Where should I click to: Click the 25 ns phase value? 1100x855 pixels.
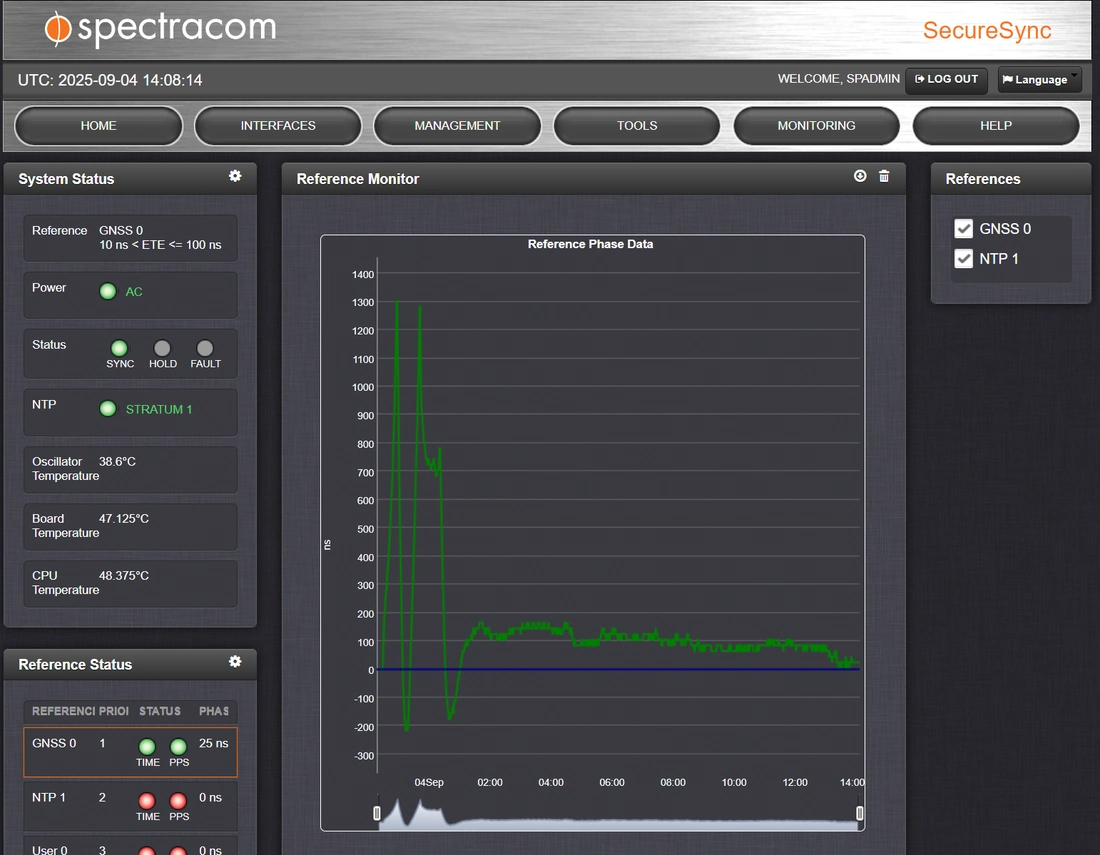tap(213, 743)
